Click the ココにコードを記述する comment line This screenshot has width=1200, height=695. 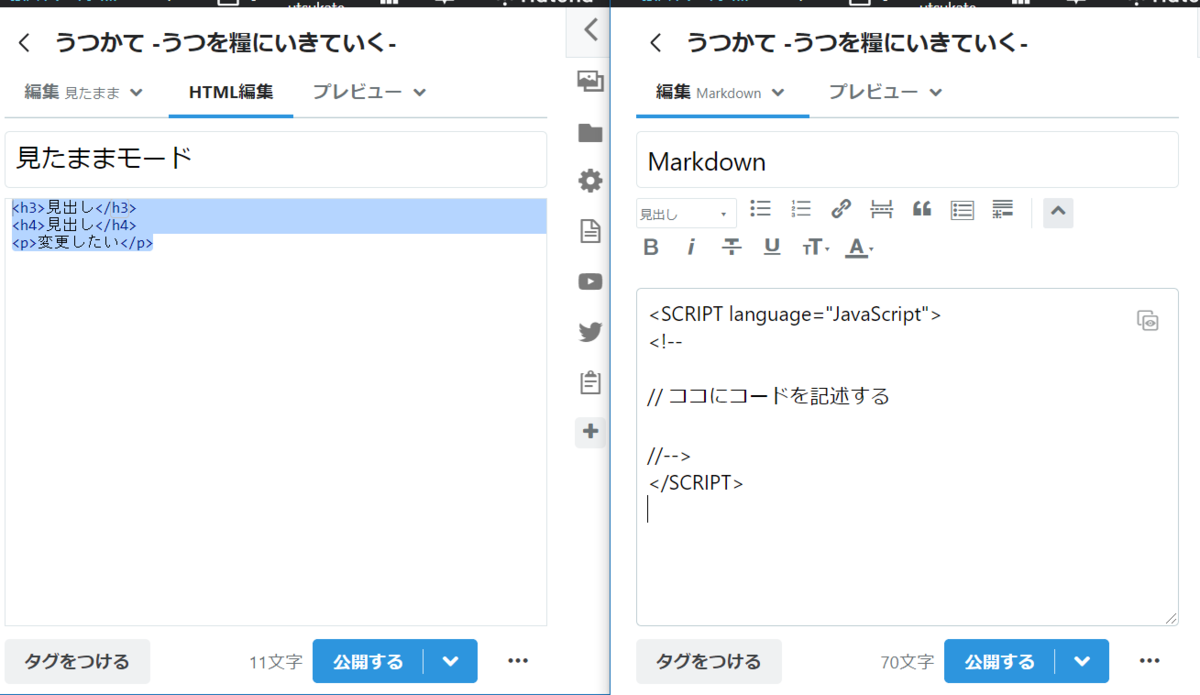coord(769,397)
